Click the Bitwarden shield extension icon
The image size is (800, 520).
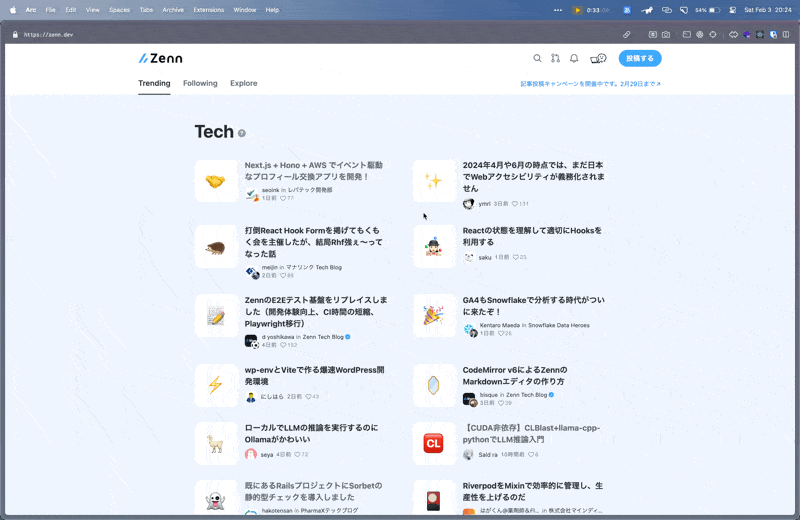(773, 35)
